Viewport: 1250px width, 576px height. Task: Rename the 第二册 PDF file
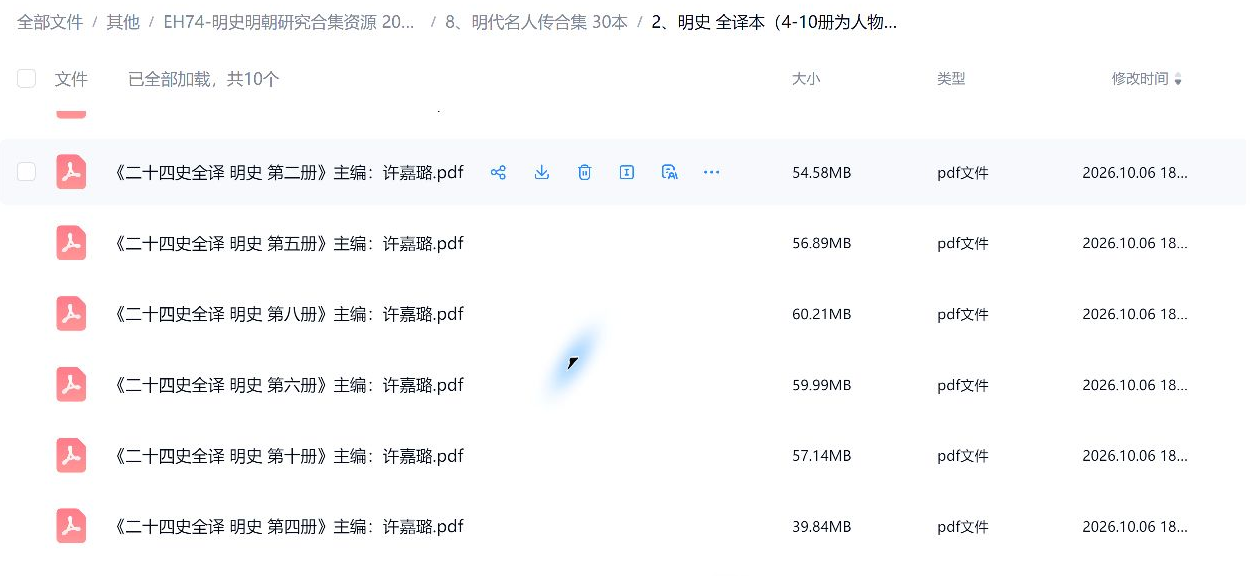[627, 172]
